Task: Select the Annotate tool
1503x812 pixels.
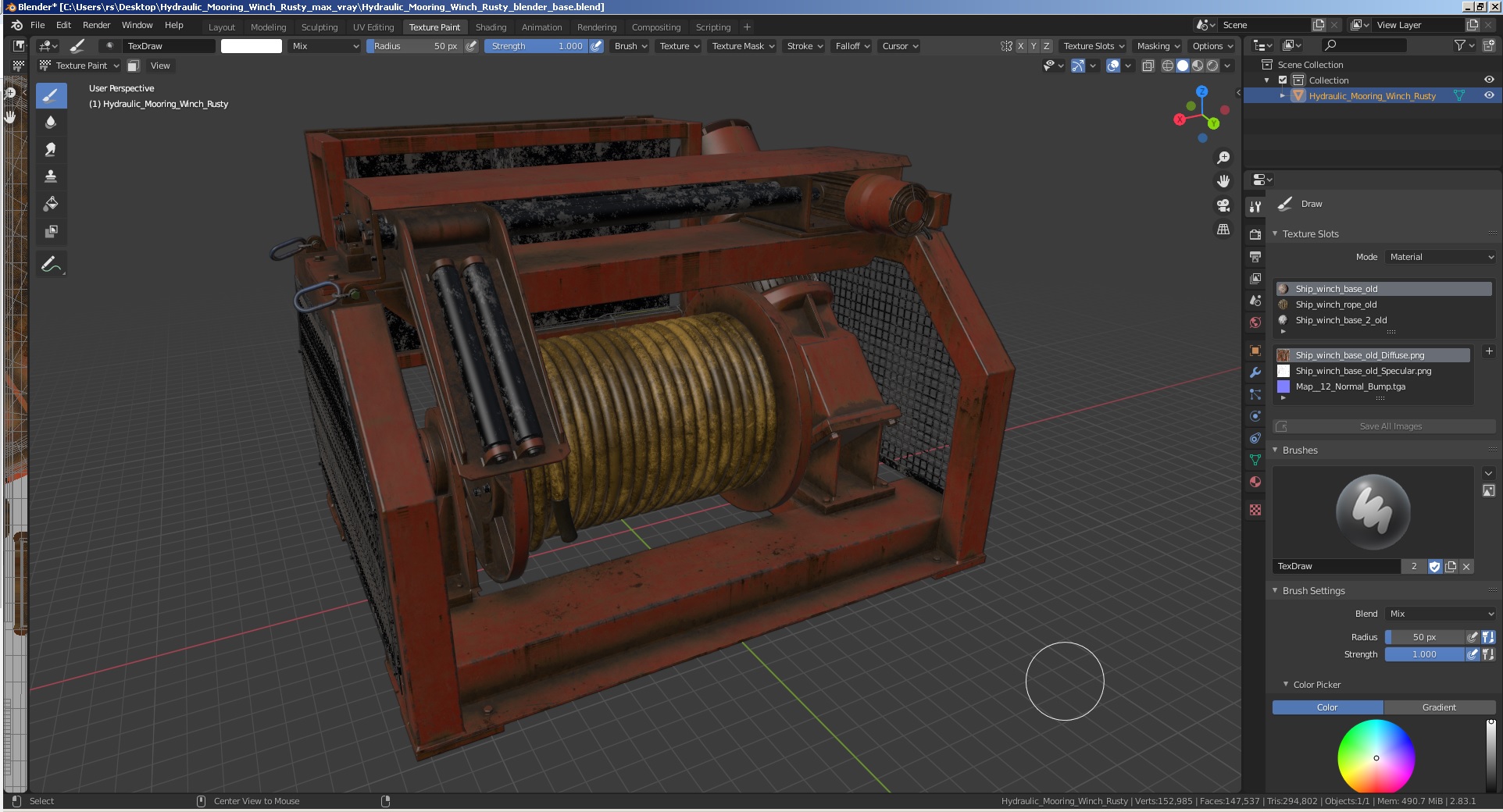Action: [x=51, y=265]
